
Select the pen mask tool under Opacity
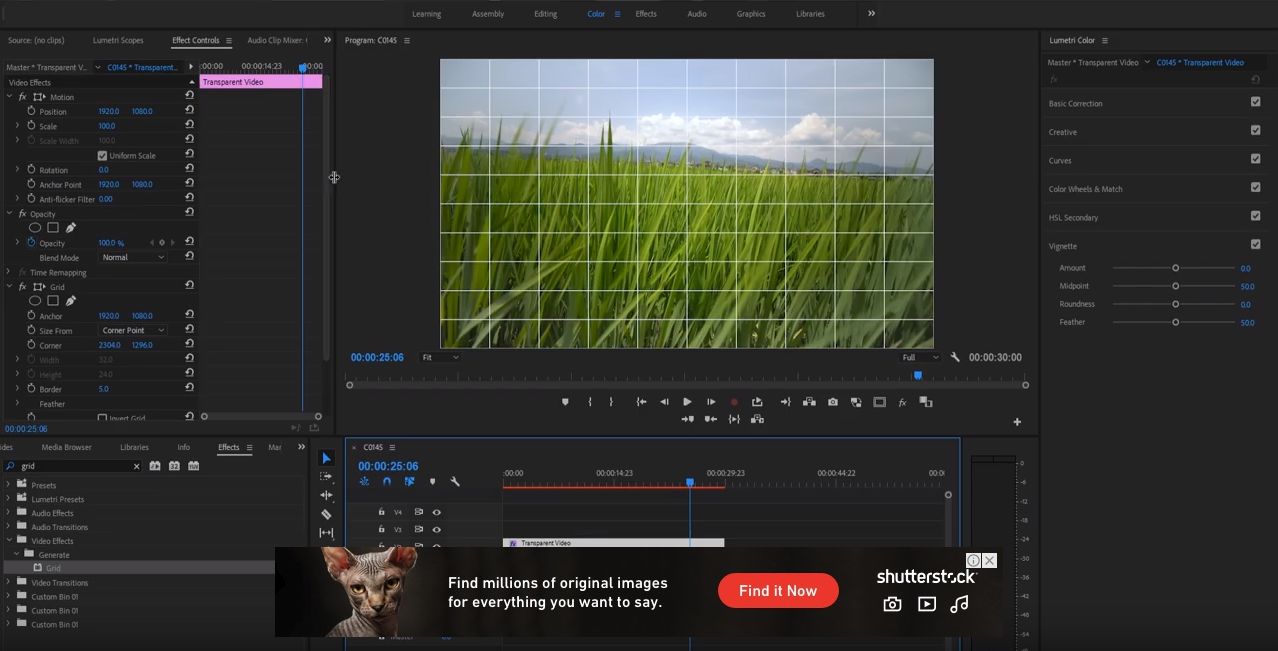71,228
